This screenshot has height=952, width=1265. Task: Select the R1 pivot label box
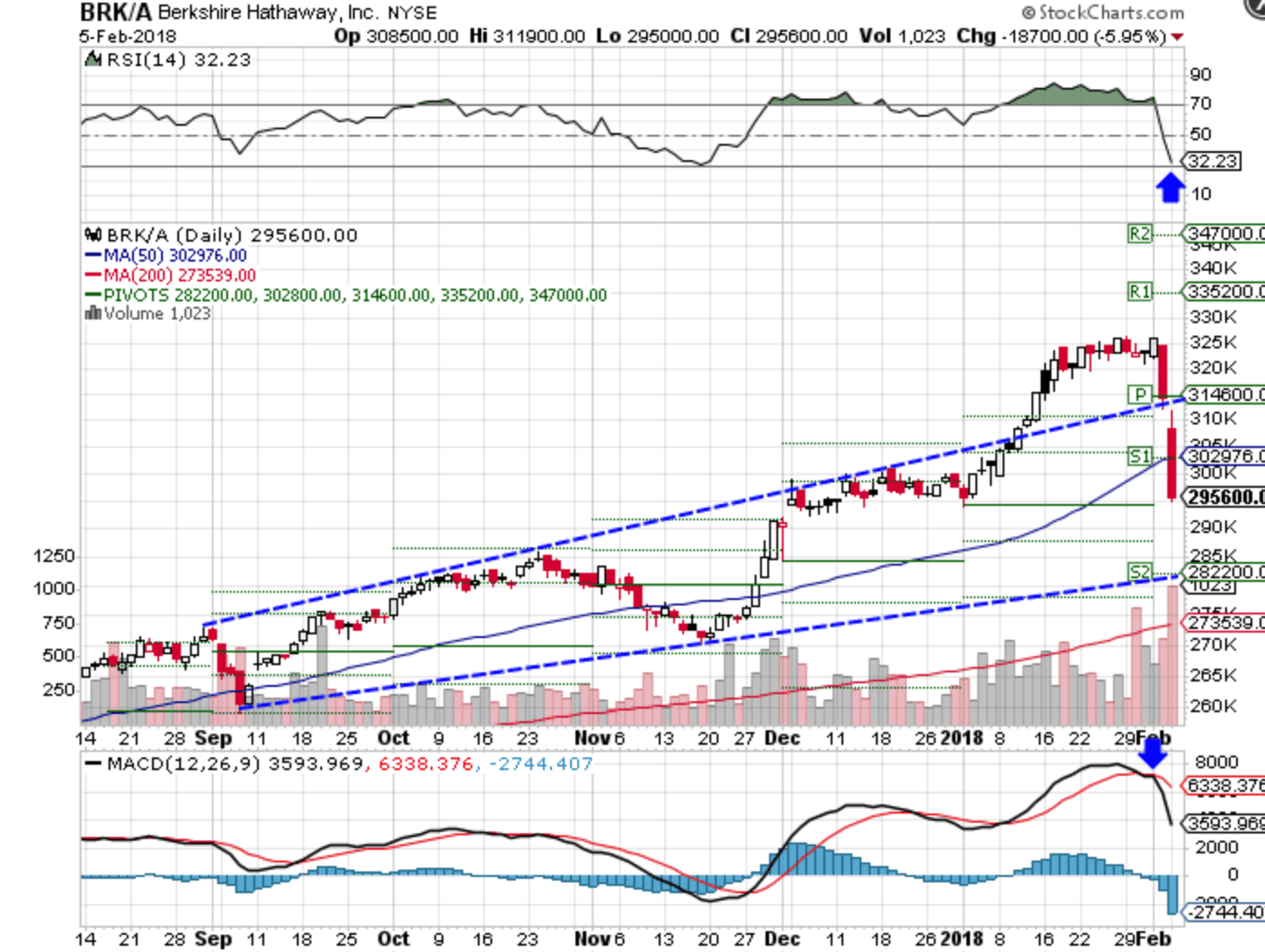coord(1139,291)
